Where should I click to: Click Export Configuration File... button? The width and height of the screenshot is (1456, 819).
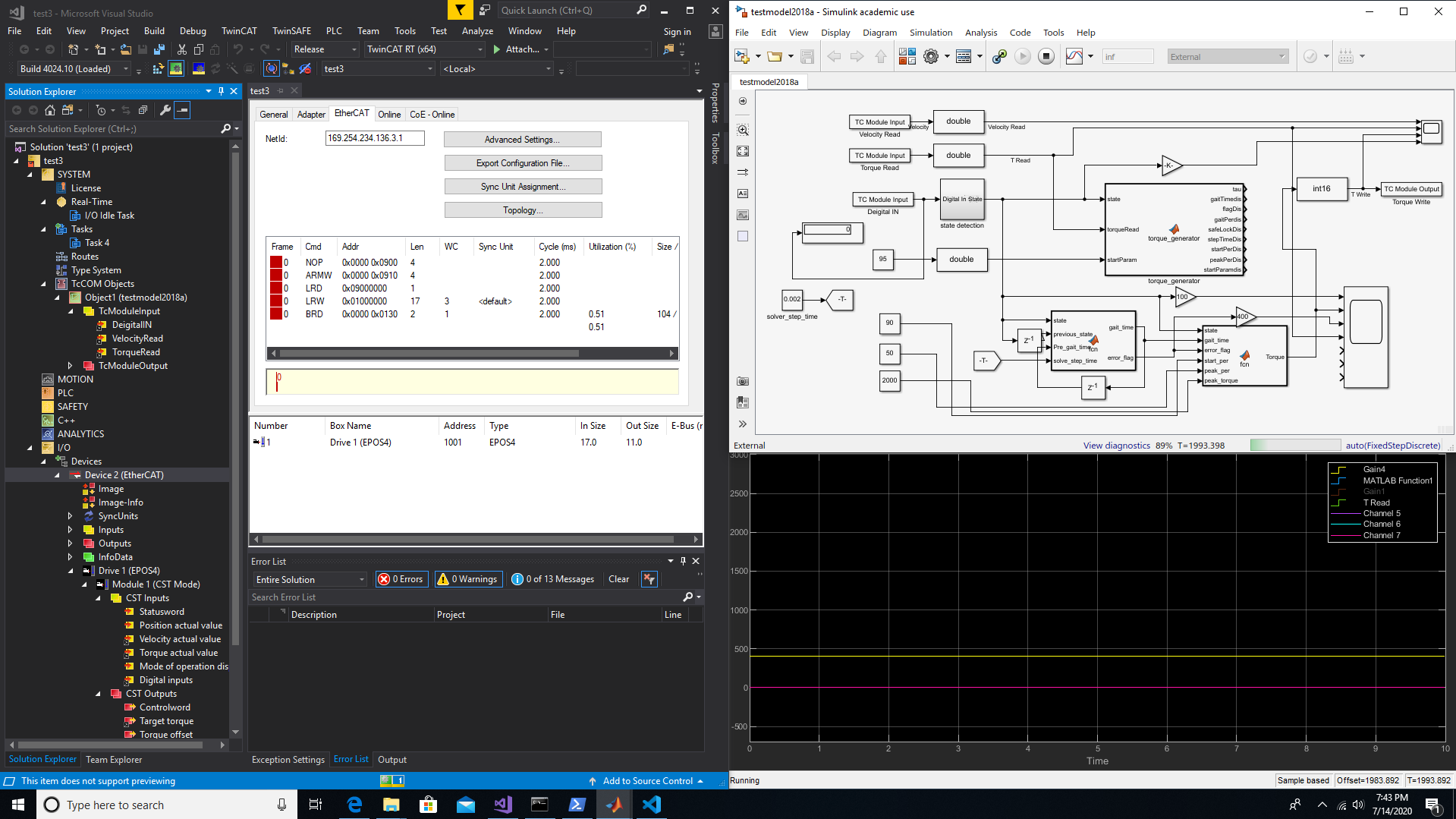point(522,163)
